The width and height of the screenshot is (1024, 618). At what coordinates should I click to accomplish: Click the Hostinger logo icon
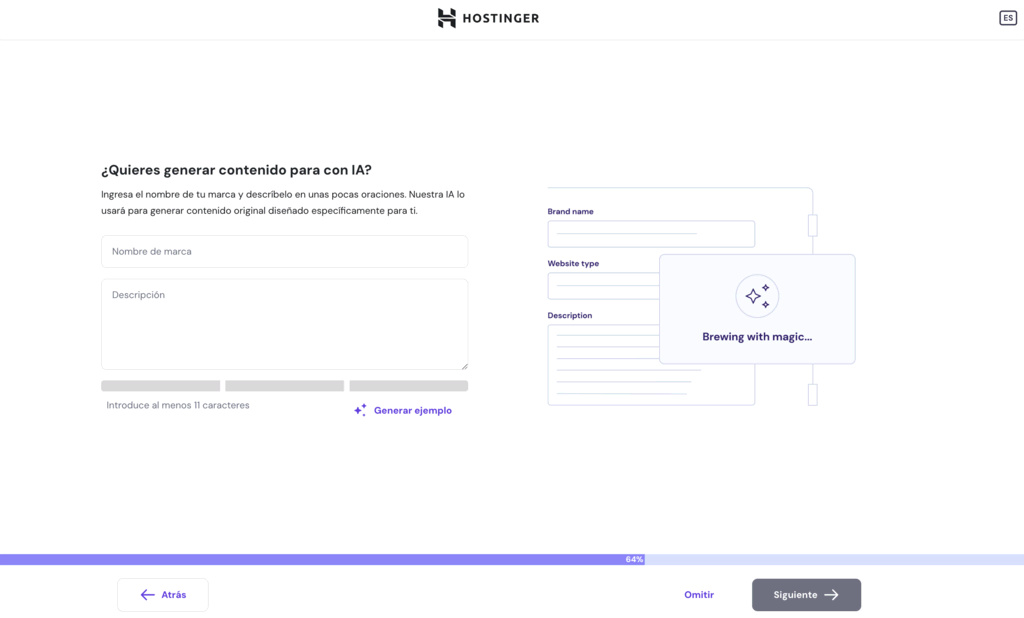click(446, 18)
